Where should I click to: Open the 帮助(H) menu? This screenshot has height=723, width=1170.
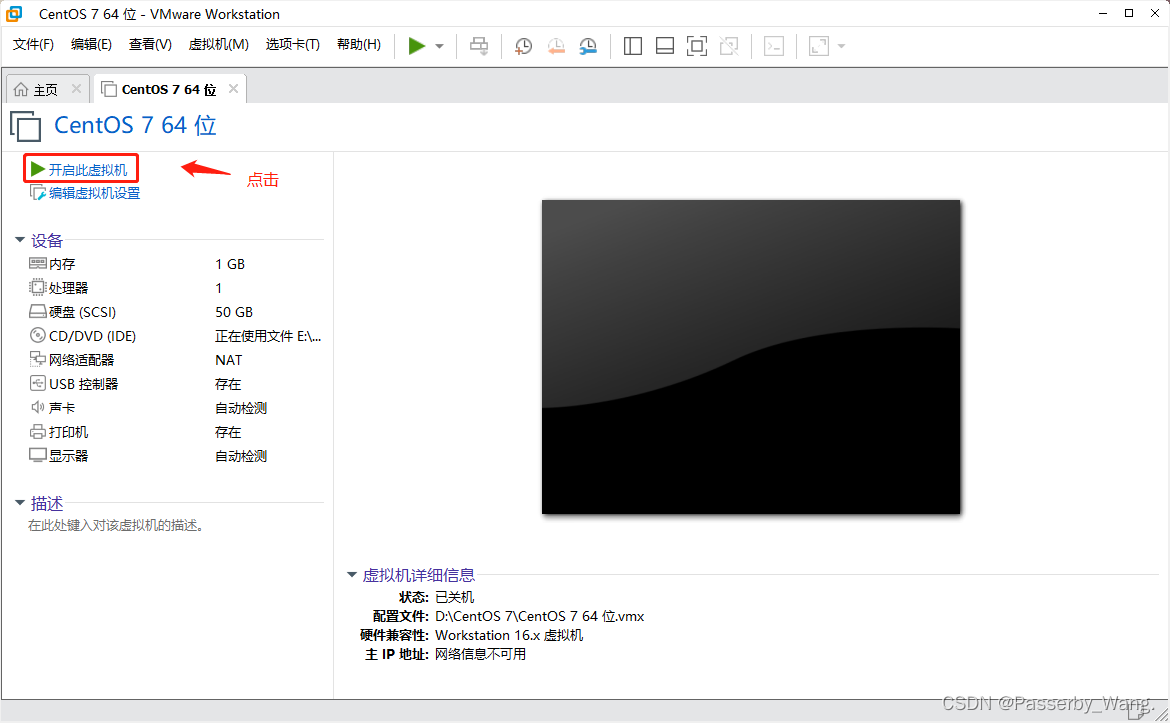pos(359,45)
